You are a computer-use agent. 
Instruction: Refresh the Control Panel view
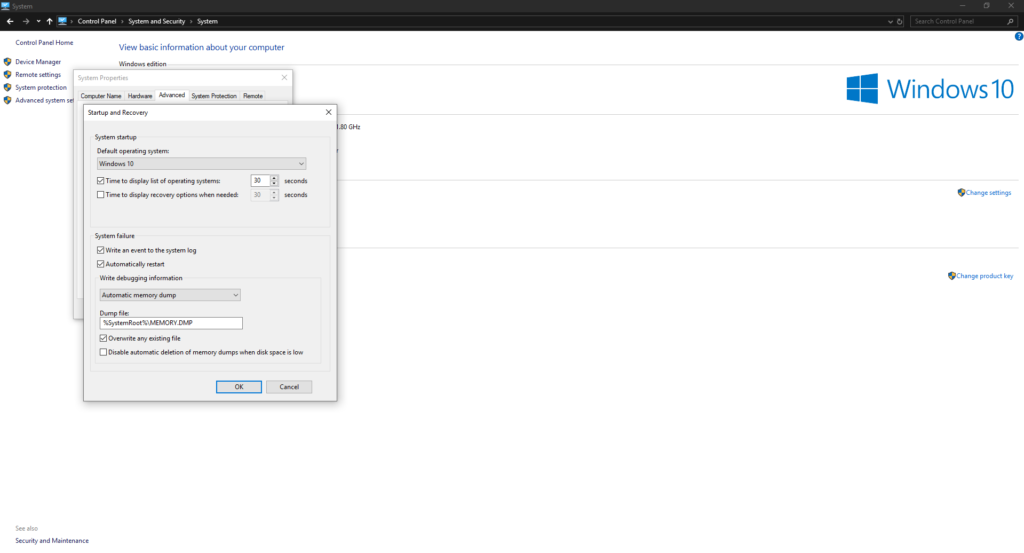[899, 22]
